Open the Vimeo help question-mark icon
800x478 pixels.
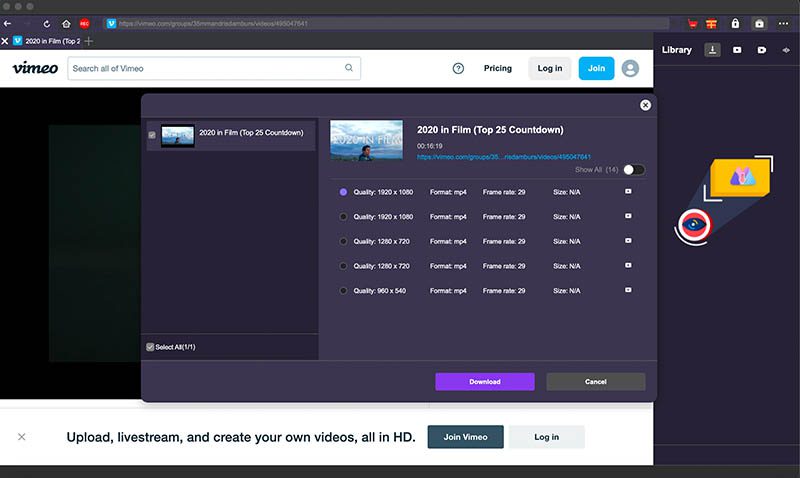point(458,68)
